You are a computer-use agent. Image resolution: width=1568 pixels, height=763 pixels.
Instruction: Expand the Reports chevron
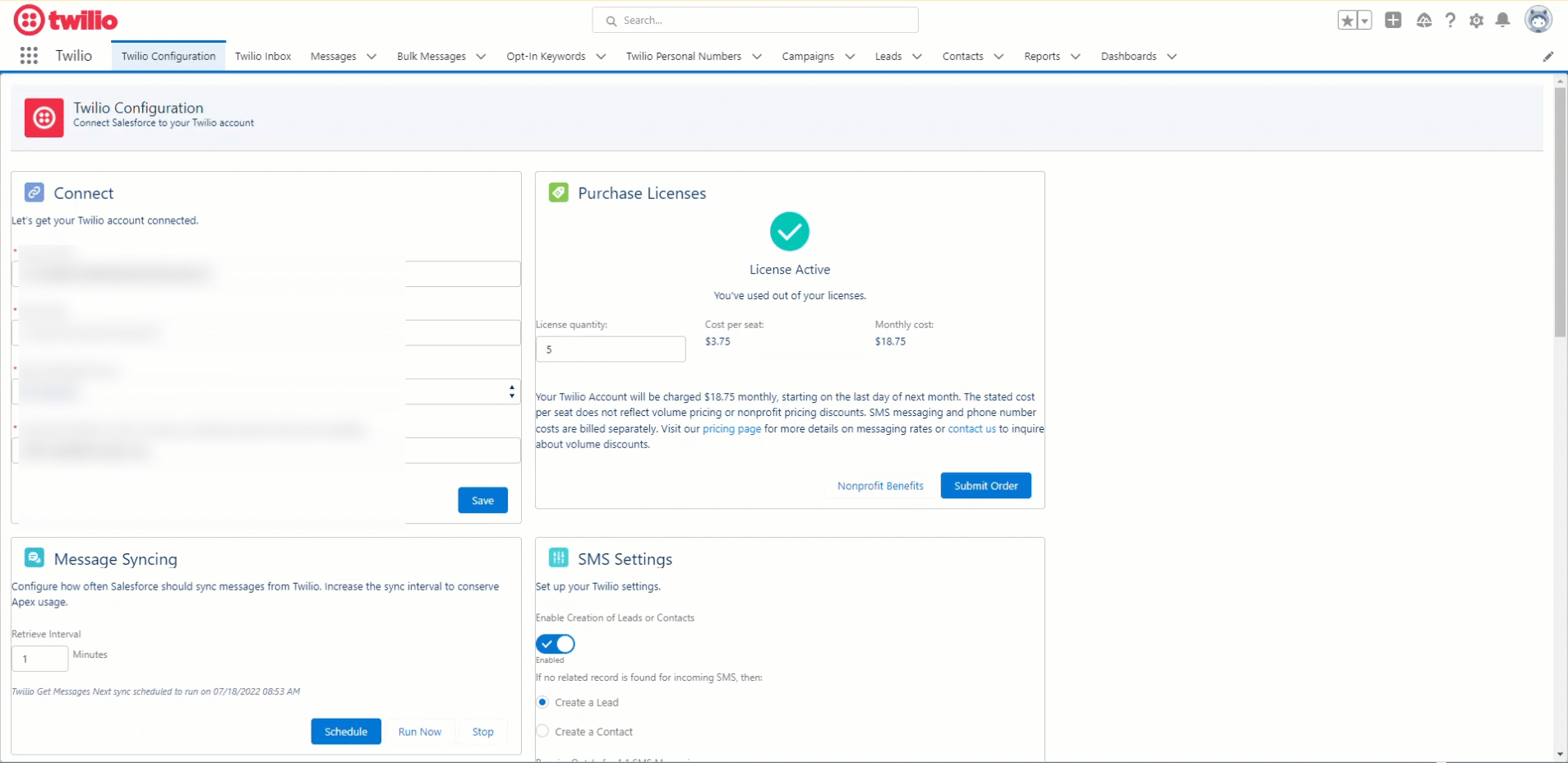[x=1075, y=56]
